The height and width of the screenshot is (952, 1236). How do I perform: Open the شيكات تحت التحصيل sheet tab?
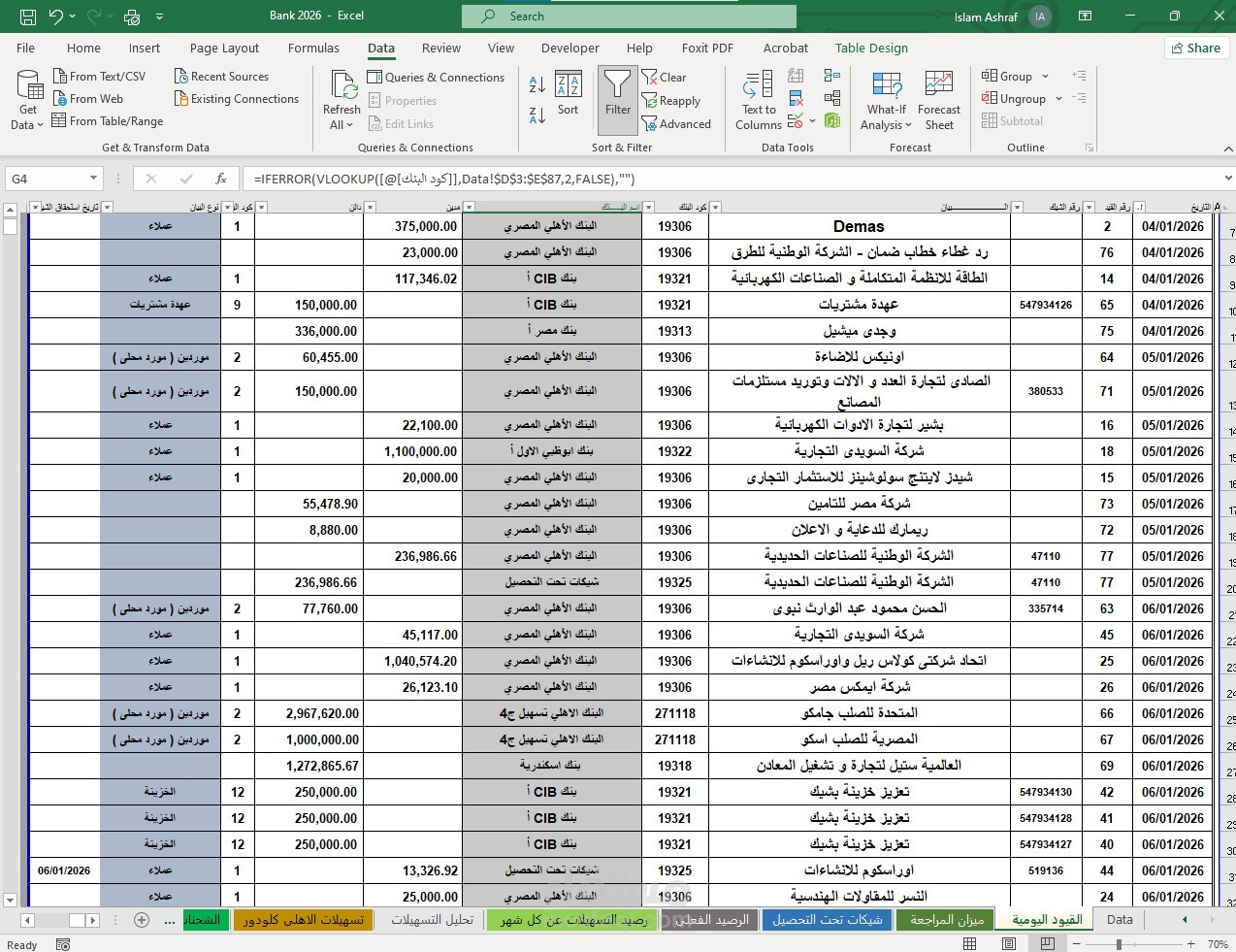click(x=828, y=919)
